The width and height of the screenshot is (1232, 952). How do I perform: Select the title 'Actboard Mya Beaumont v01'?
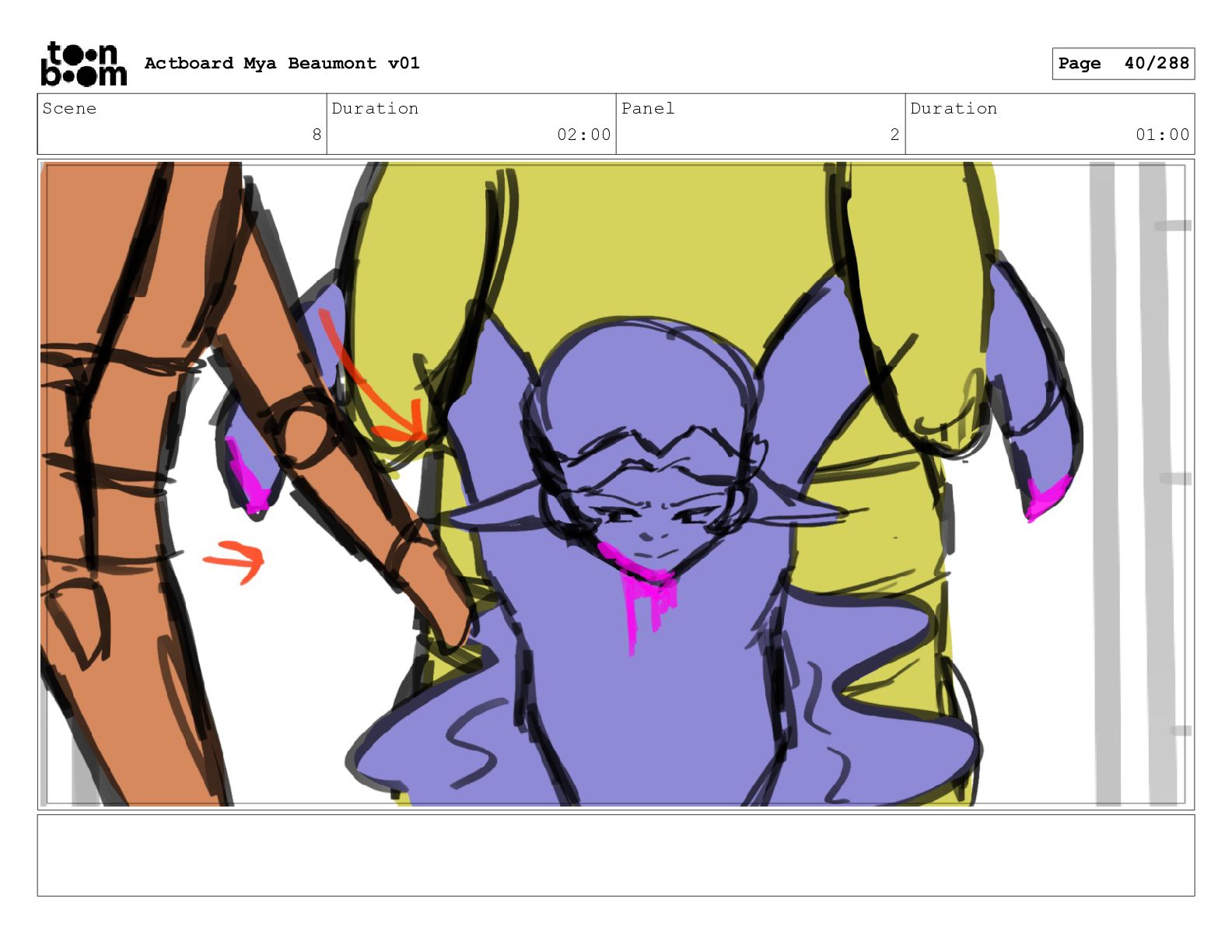tap(282, 63)
